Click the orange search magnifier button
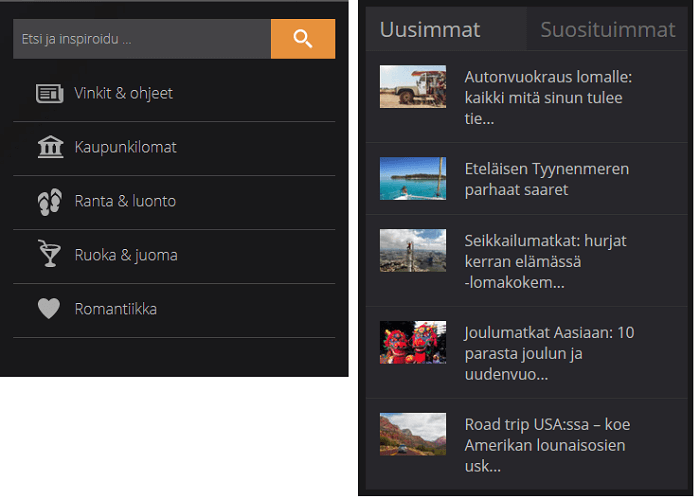Image resolution: width=700 pixels, height=499 pixels. (x=303, y=39)
